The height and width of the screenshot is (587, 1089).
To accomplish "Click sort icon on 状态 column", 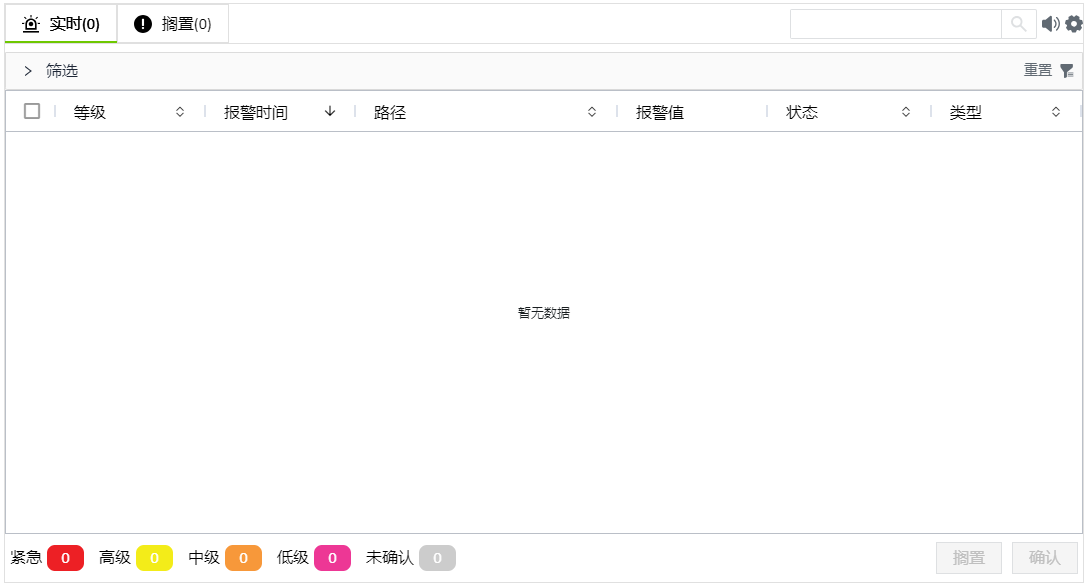I will coord(906,112).
